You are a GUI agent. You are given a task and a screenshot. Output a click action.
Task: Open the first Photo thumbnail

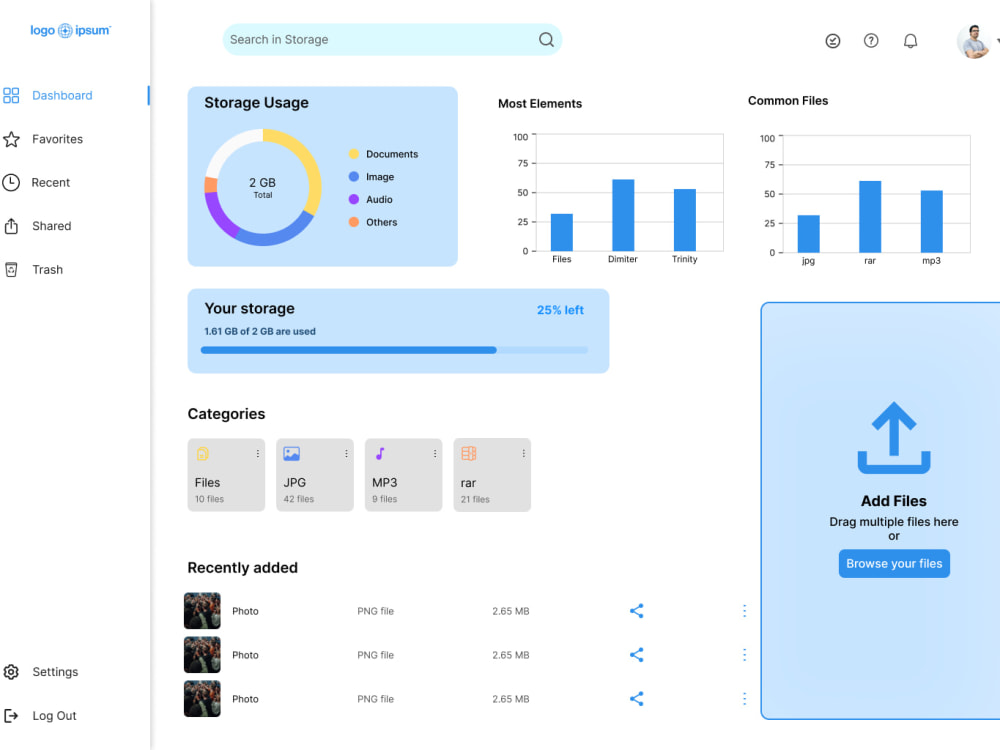202,611
